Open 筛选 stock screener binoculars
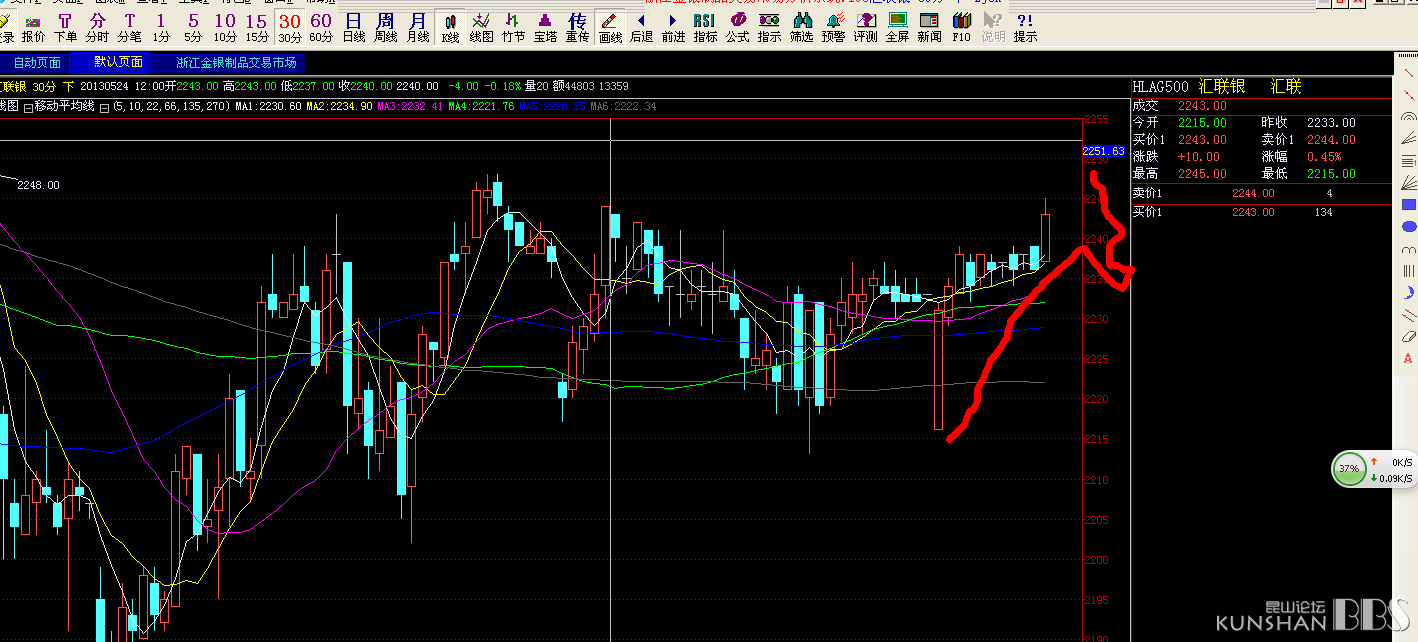 801,27
